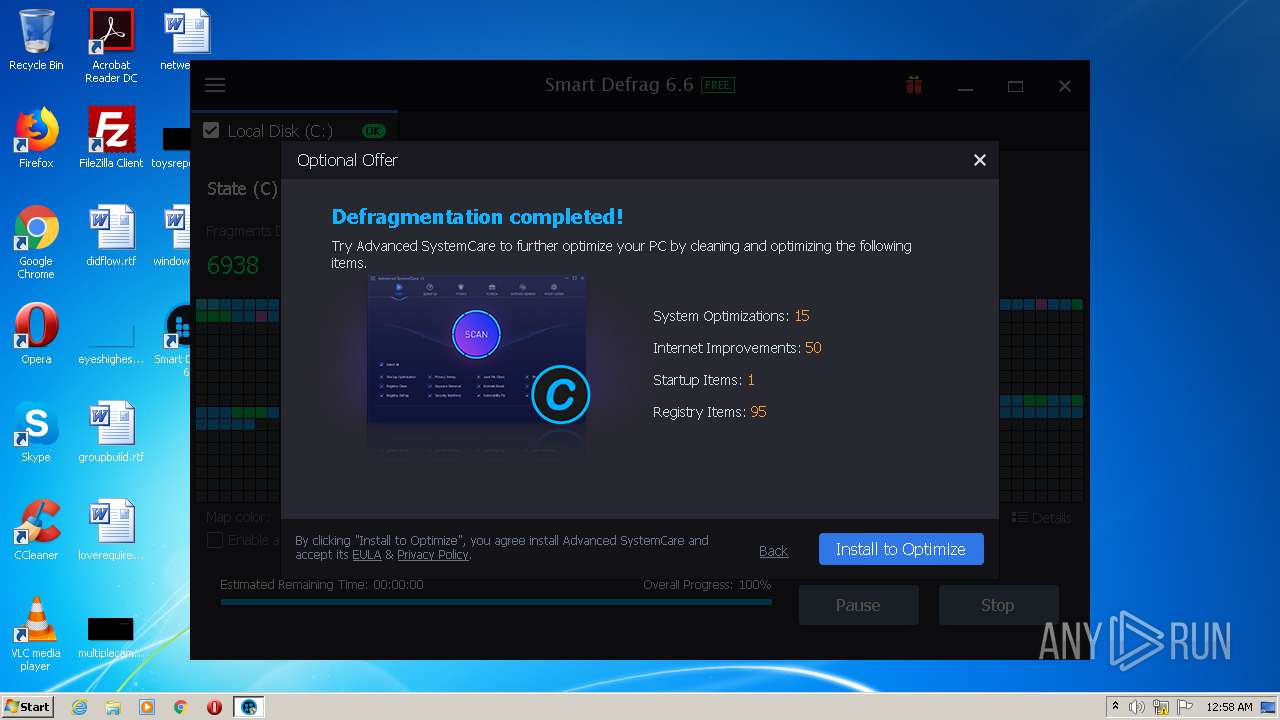
Task: Click Internet Improvements: 50 text
Action: click(737, 348)
